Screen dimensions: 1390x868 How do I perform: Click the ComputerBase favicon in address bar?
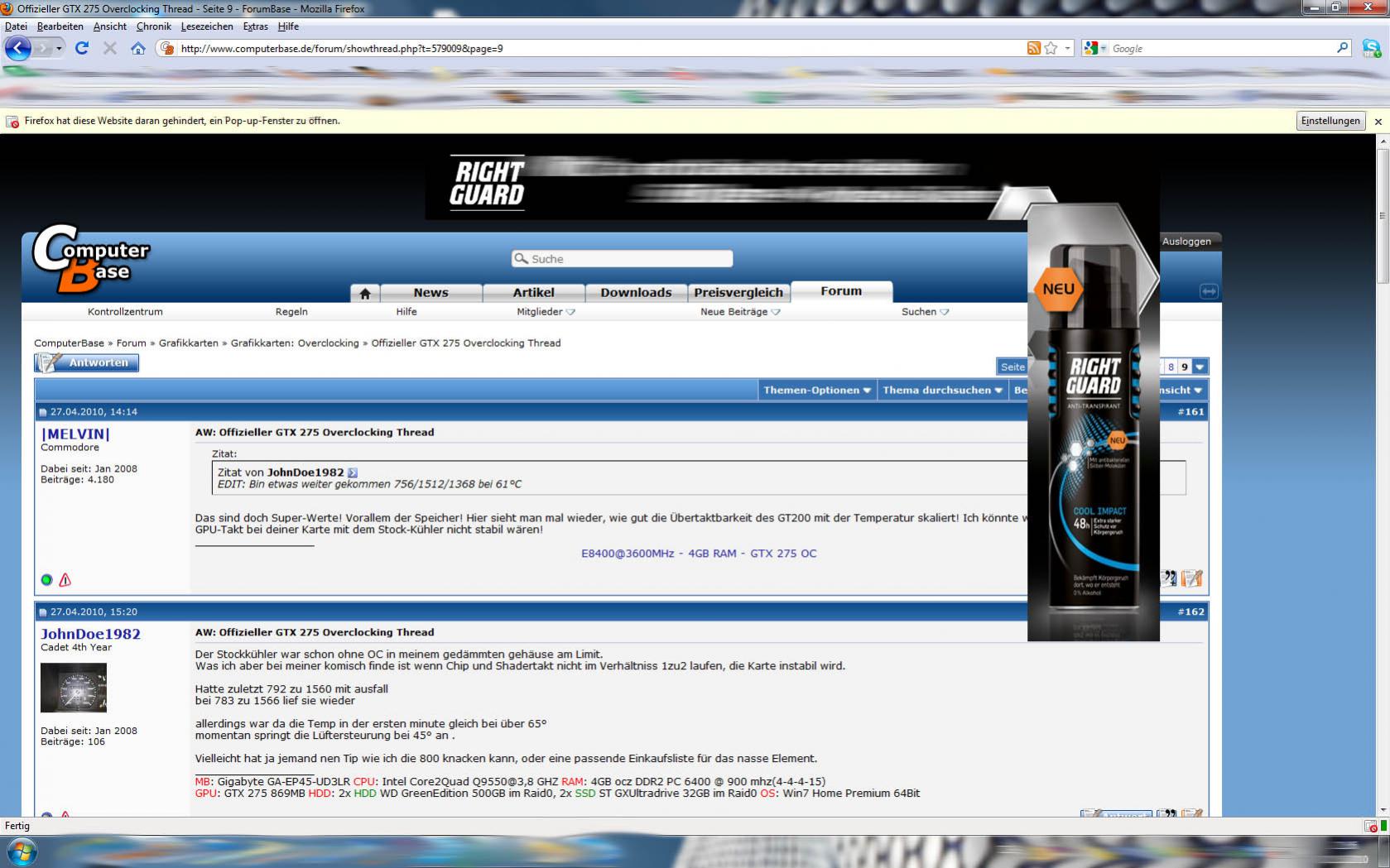point(166,48)
